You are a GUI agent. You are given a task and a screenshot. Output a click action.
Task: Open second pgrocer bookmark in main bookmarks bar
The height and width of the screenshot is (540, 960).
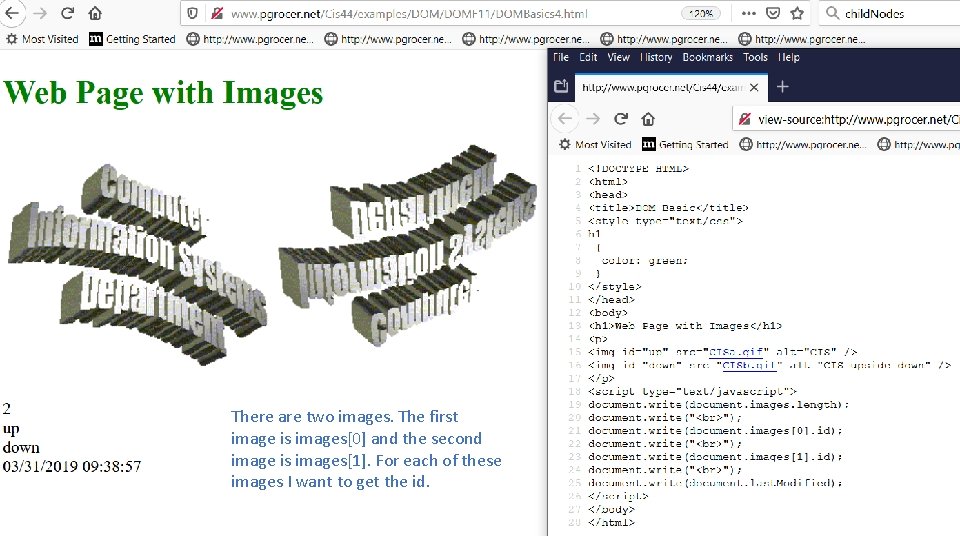(x=388, y=39)
